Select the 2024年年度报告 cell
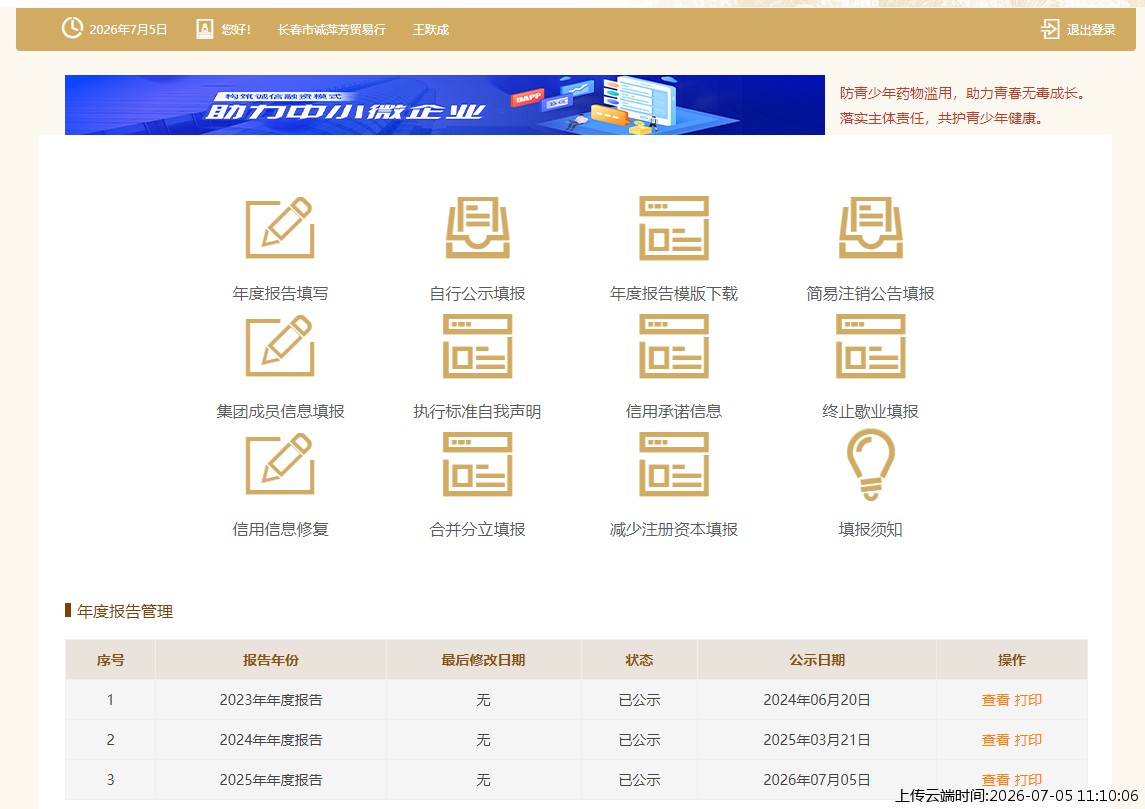Image resolution: width=1145 pixels, height=809 pixels. 271,740
